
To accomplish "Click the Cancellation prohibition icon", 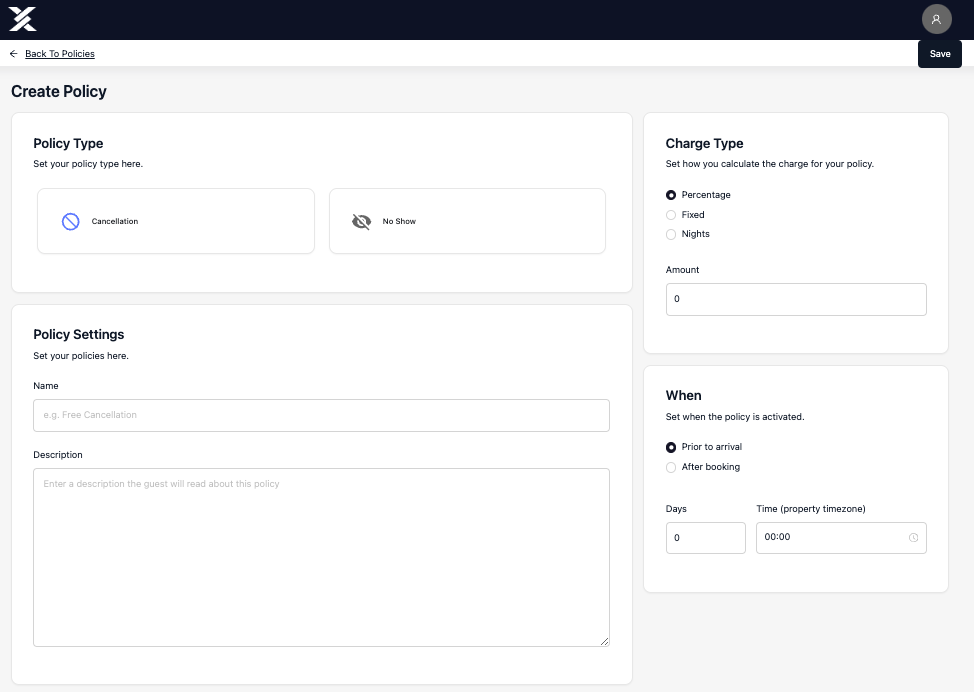I will (x=71, y=221).
